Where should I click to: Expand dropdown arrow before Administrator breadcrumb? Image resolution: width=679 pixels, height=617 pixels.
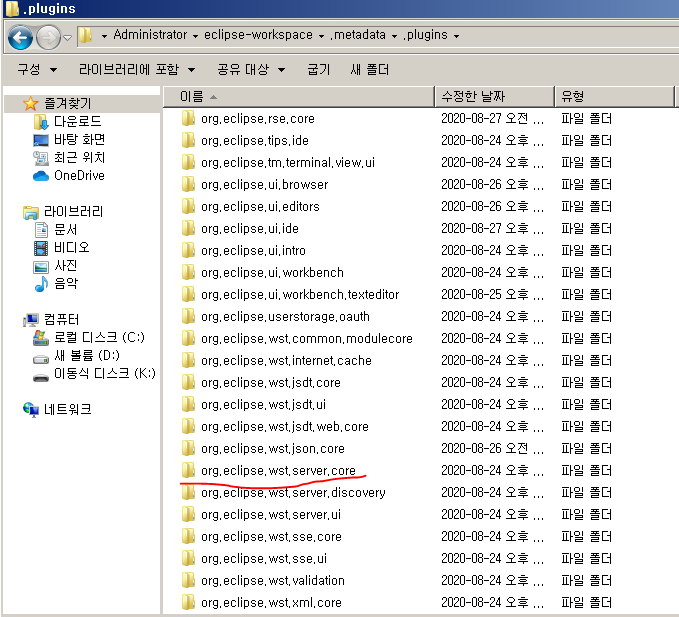tap(104, 36)
